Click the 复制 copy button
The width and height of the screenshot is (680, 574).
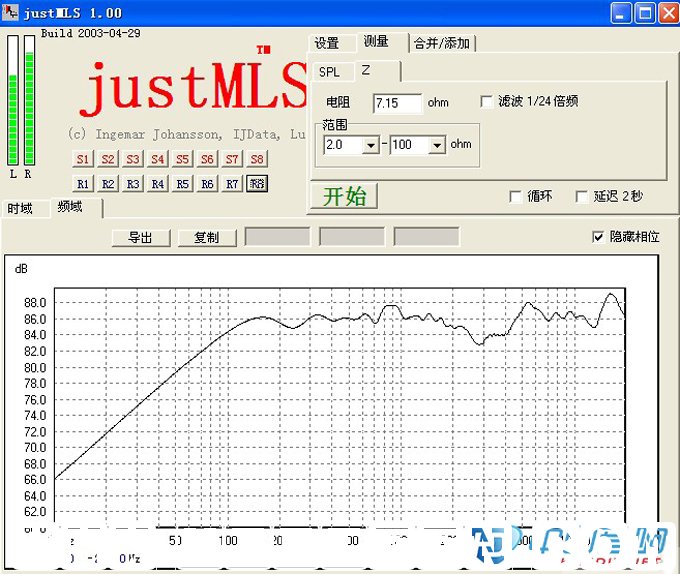coord(207,238)
